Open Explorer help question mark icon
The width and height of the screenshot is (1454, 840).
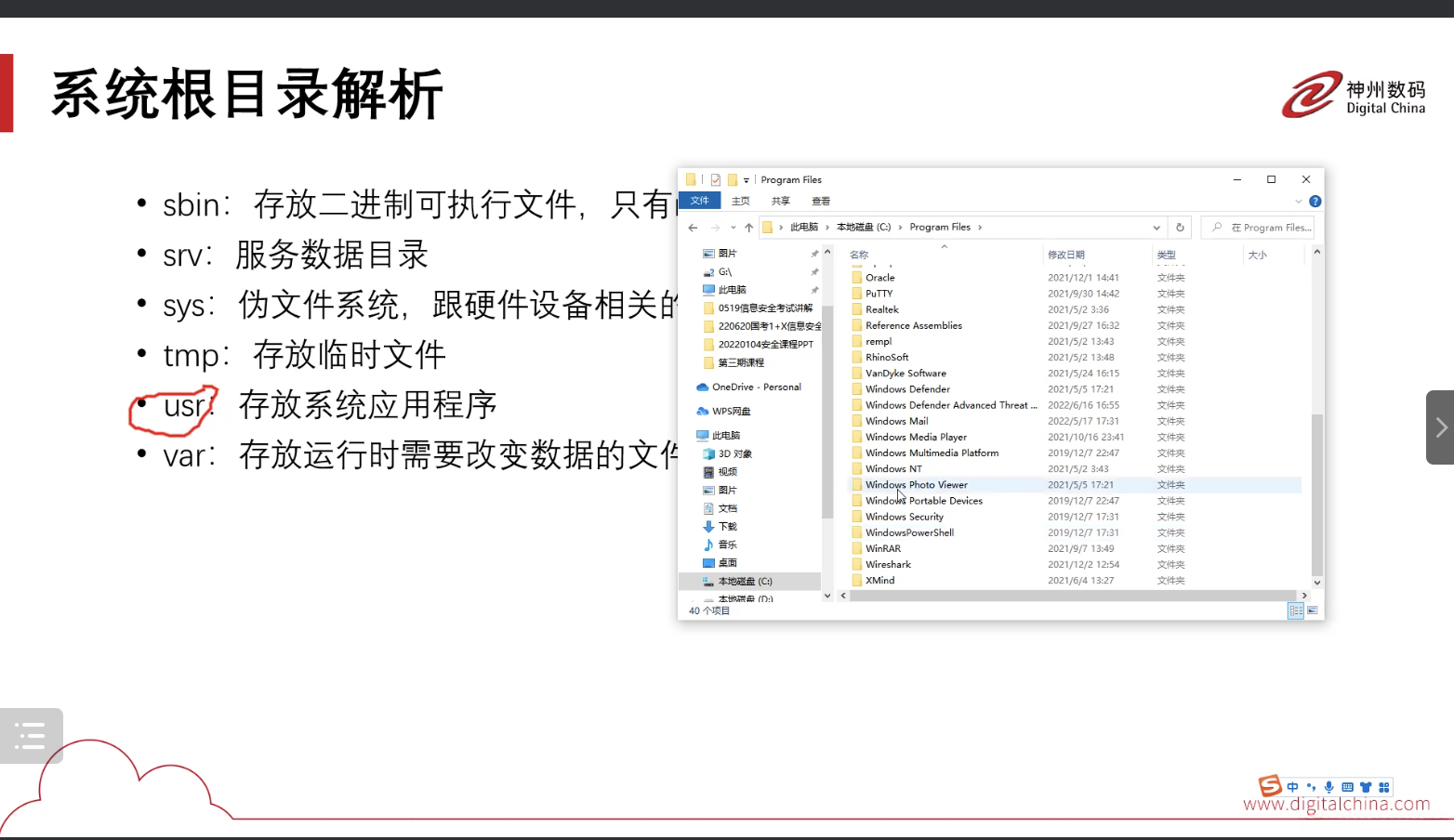(x=1315, y=201)
